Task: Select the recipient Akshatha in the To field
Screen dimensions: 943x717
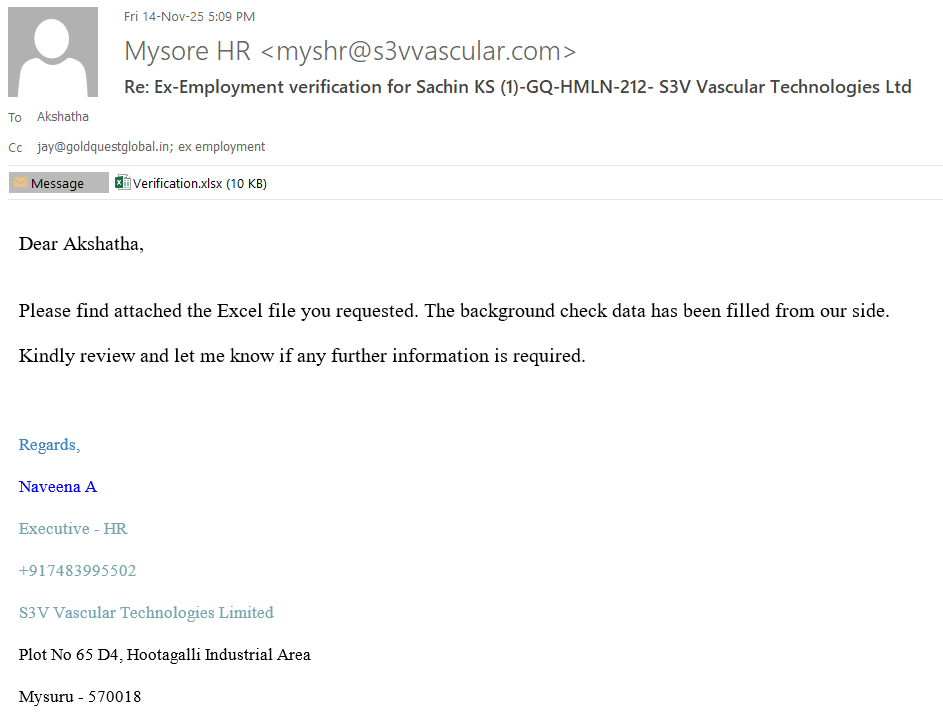Action: tap(62, 117)
